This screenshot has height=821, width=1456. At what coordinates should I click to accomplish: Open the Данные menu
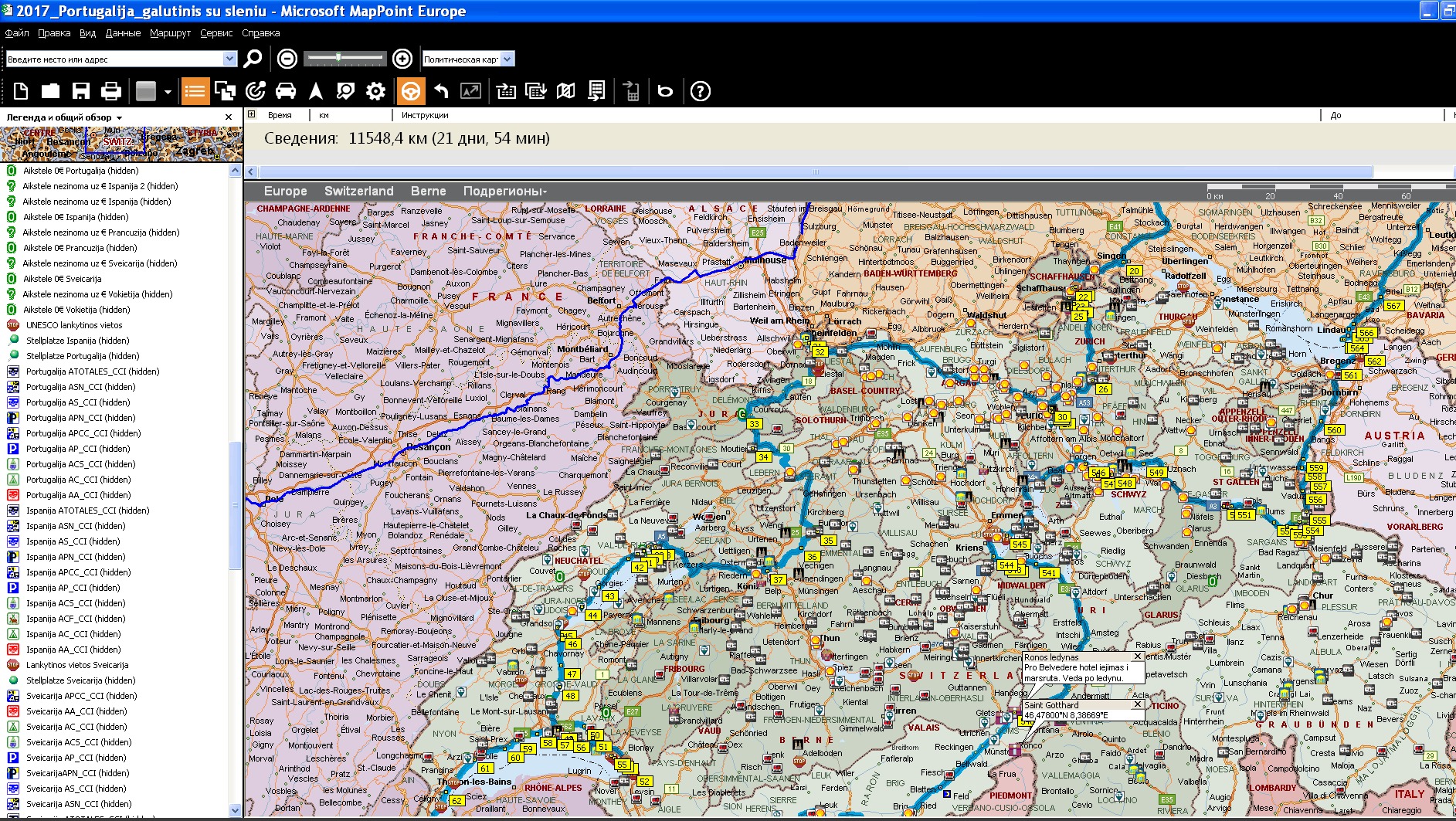123,33
